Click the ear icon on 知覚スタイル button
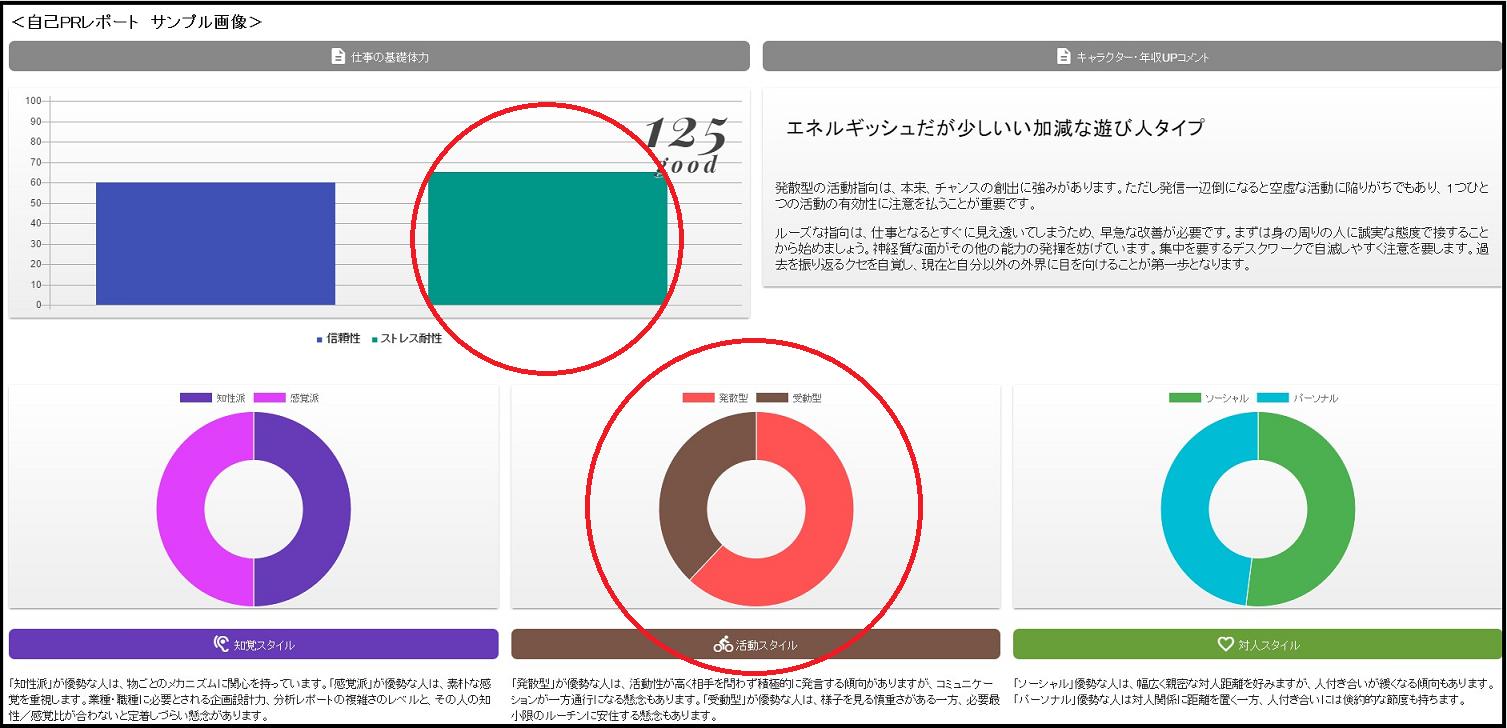Image resolution: width=1507 pixels, height=728 pixels. tap(222, 644)
